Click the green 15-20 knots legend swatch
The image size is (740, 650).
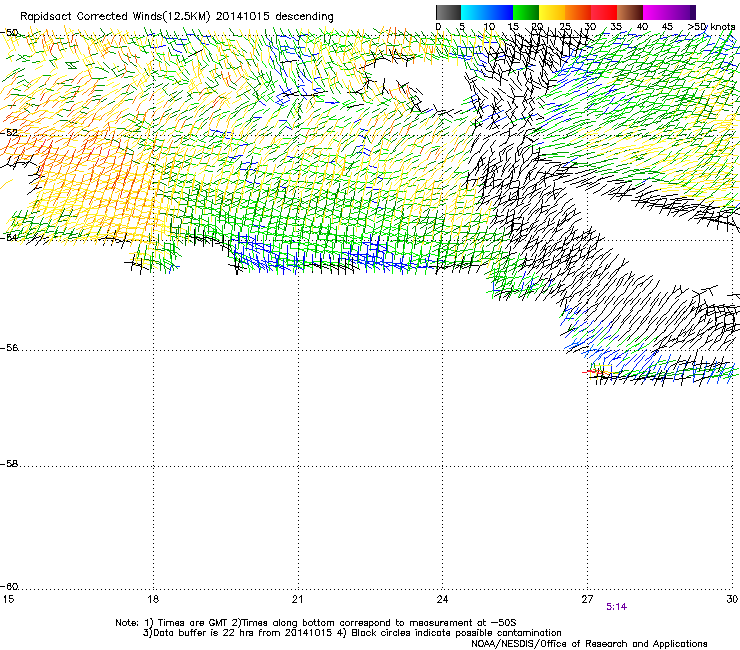[x=526, y=12]
